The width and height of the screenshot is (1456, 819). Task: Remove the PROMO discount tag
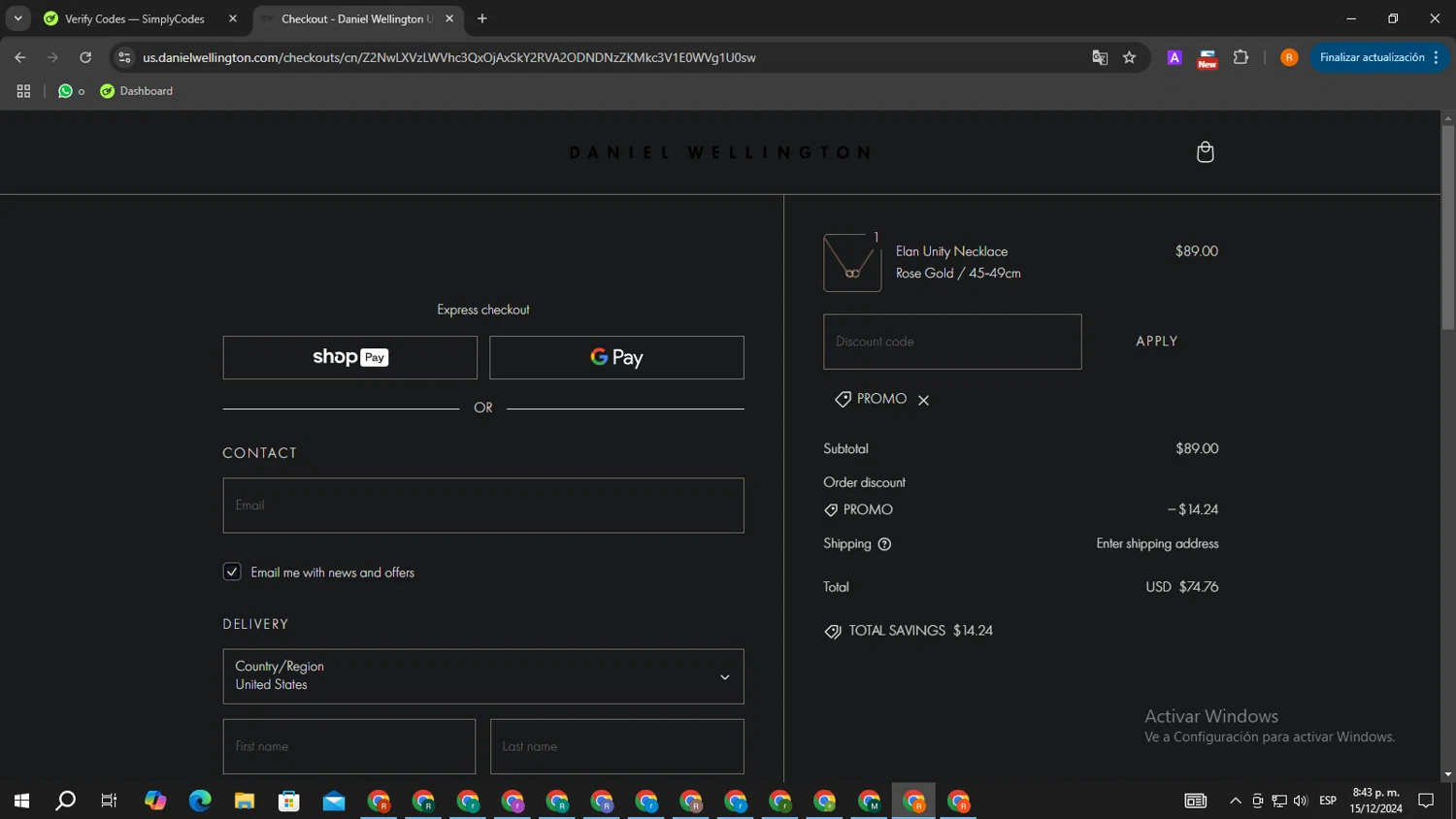pos(923,400)
